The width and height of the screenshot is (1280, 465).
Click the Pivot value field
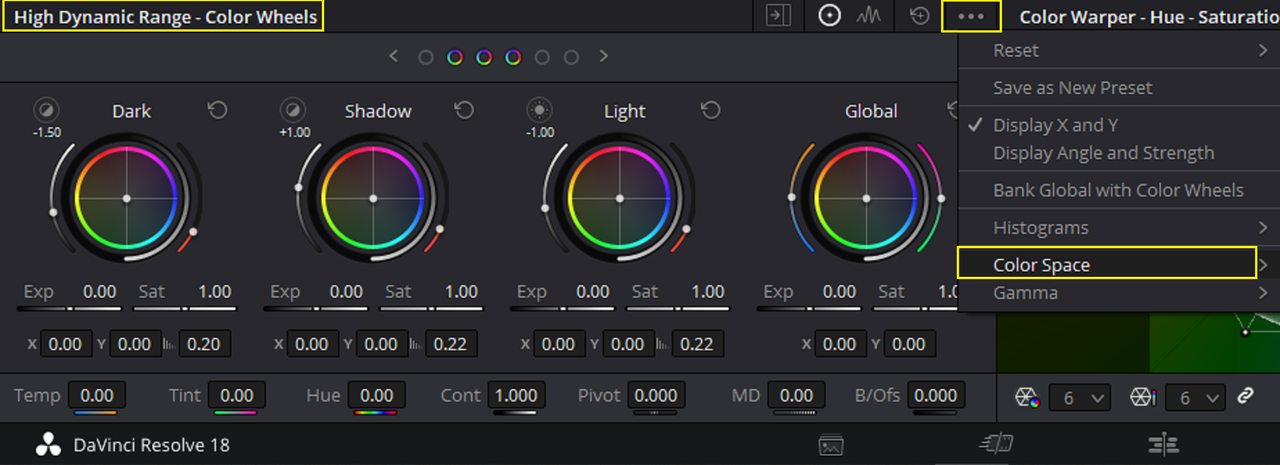pos(656,395)
